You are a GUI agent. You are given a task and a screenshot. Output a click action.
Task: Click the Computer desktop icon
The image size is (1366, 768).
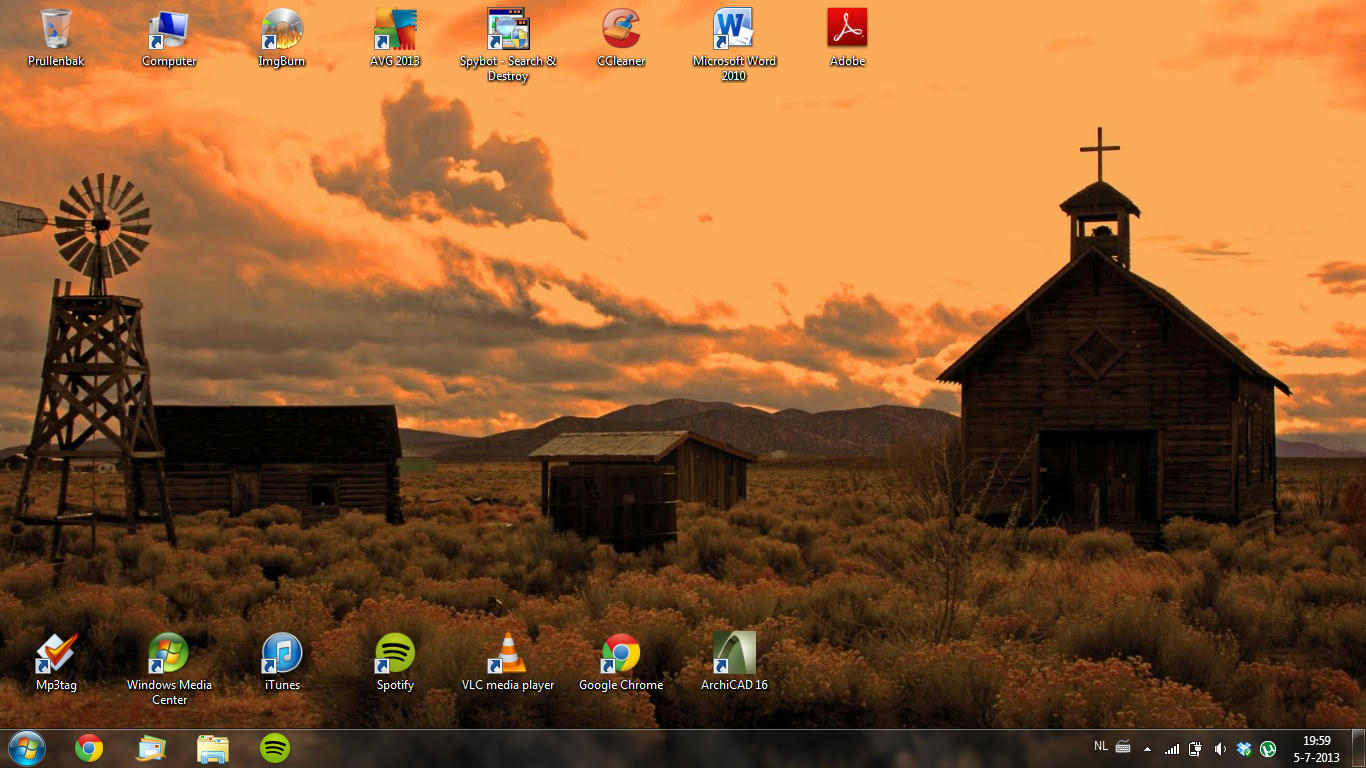(x=169, y=30)
